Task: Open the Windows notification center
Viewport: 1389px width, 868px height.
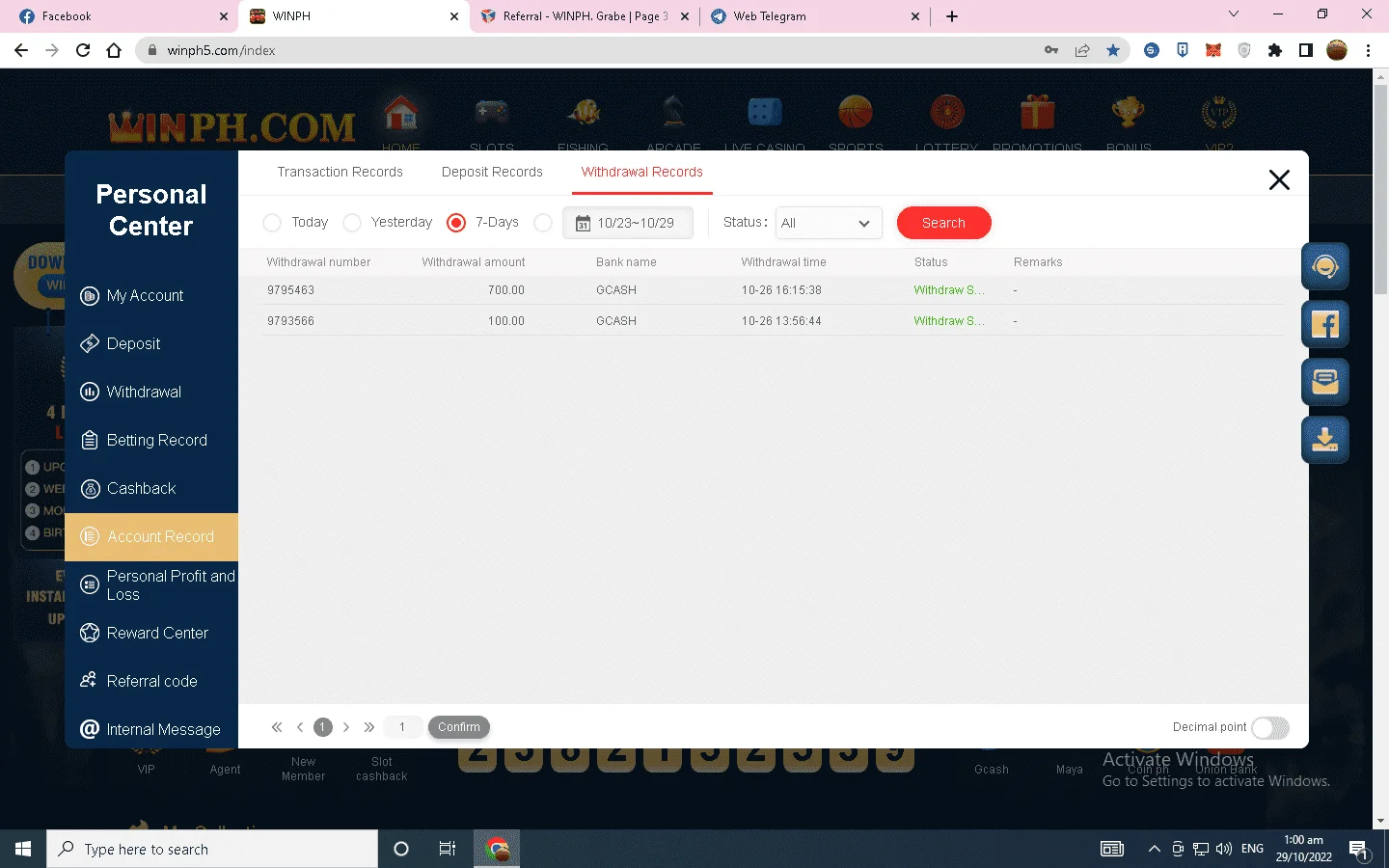Action: point(1359,849)
